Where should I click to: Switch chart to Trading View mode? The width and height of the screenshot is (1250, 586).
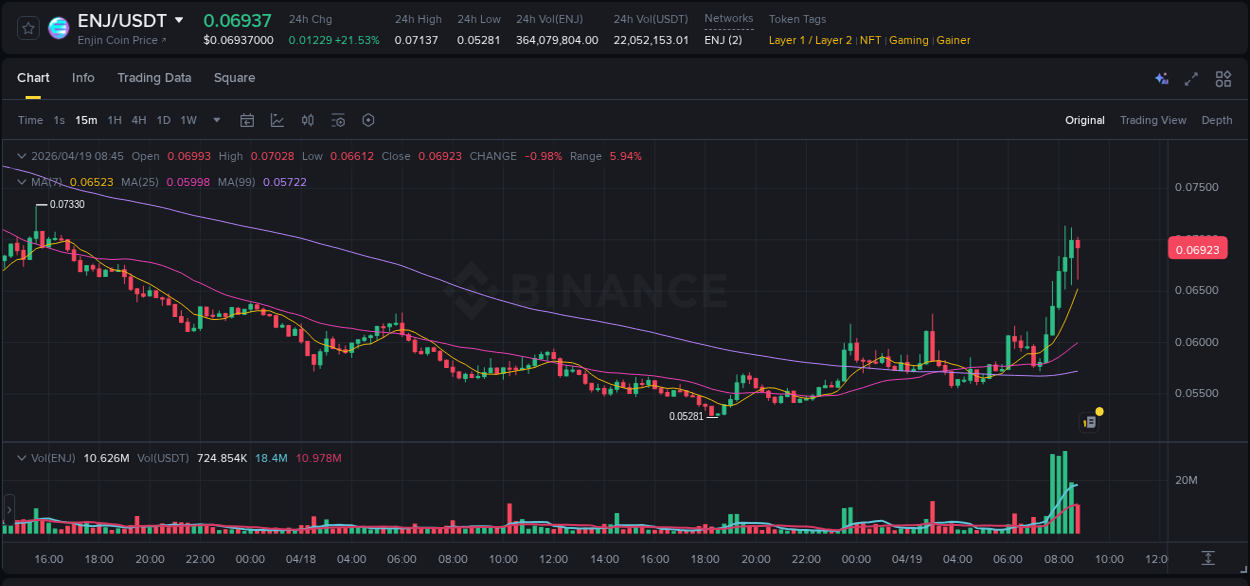pos(1153,120)
